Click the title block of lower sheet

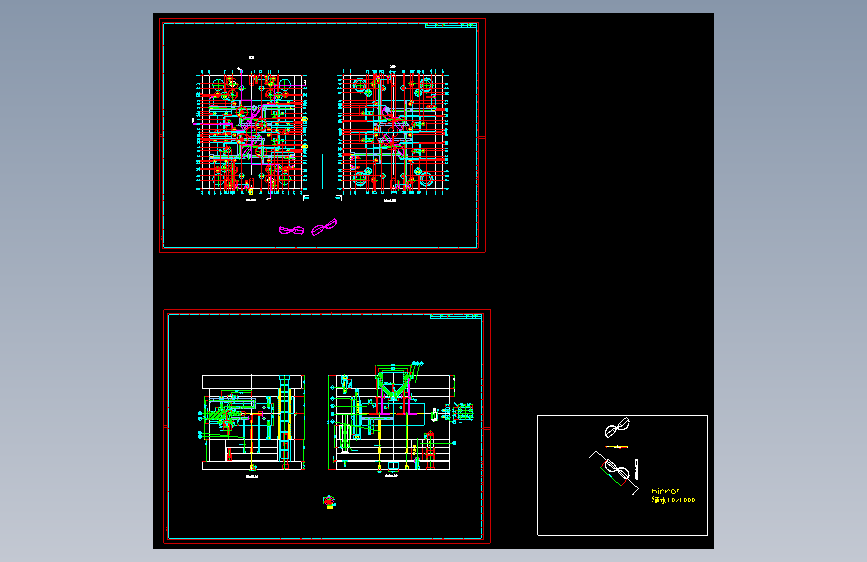point(456,316)
